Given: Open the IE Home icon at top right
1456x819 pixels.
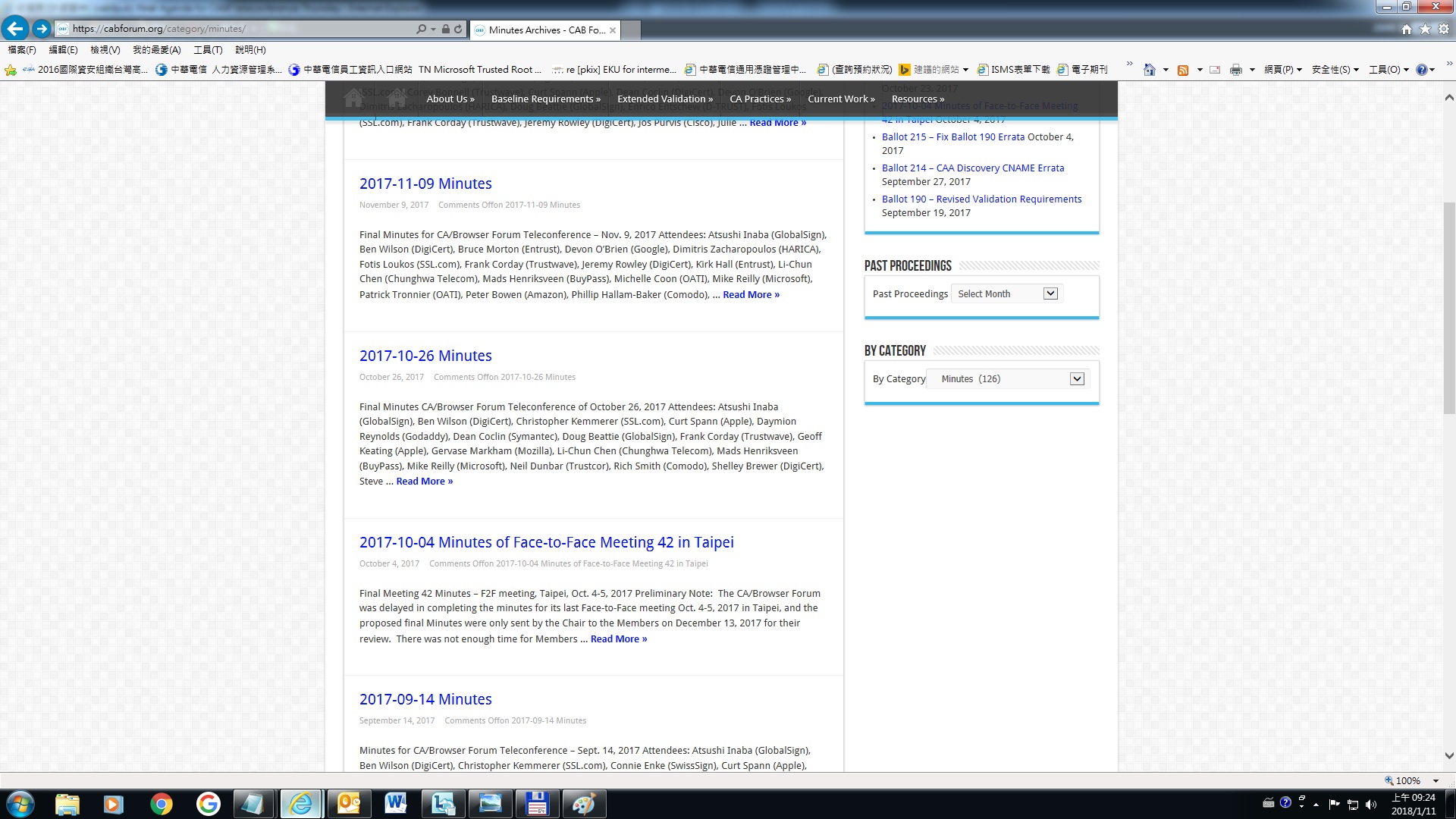Looking at the screenshot, I should coord(1407,29).
